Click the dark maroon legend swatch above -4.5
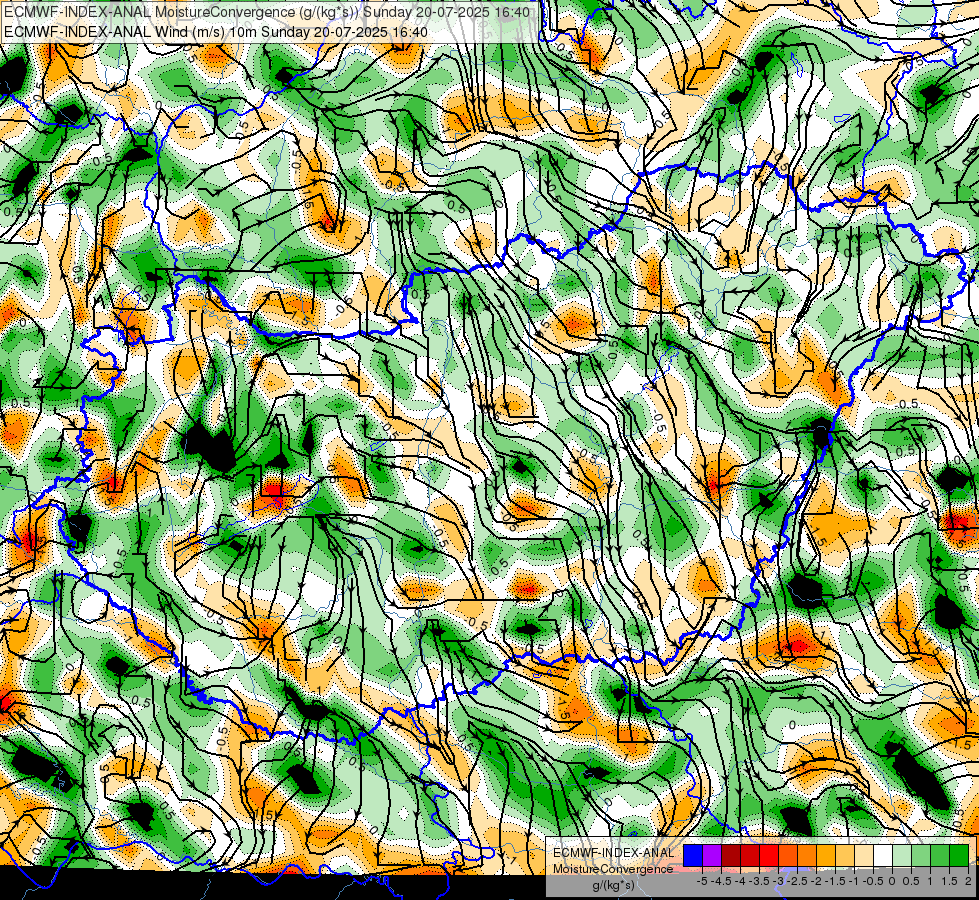979x900 pixels. coord(731,855)
